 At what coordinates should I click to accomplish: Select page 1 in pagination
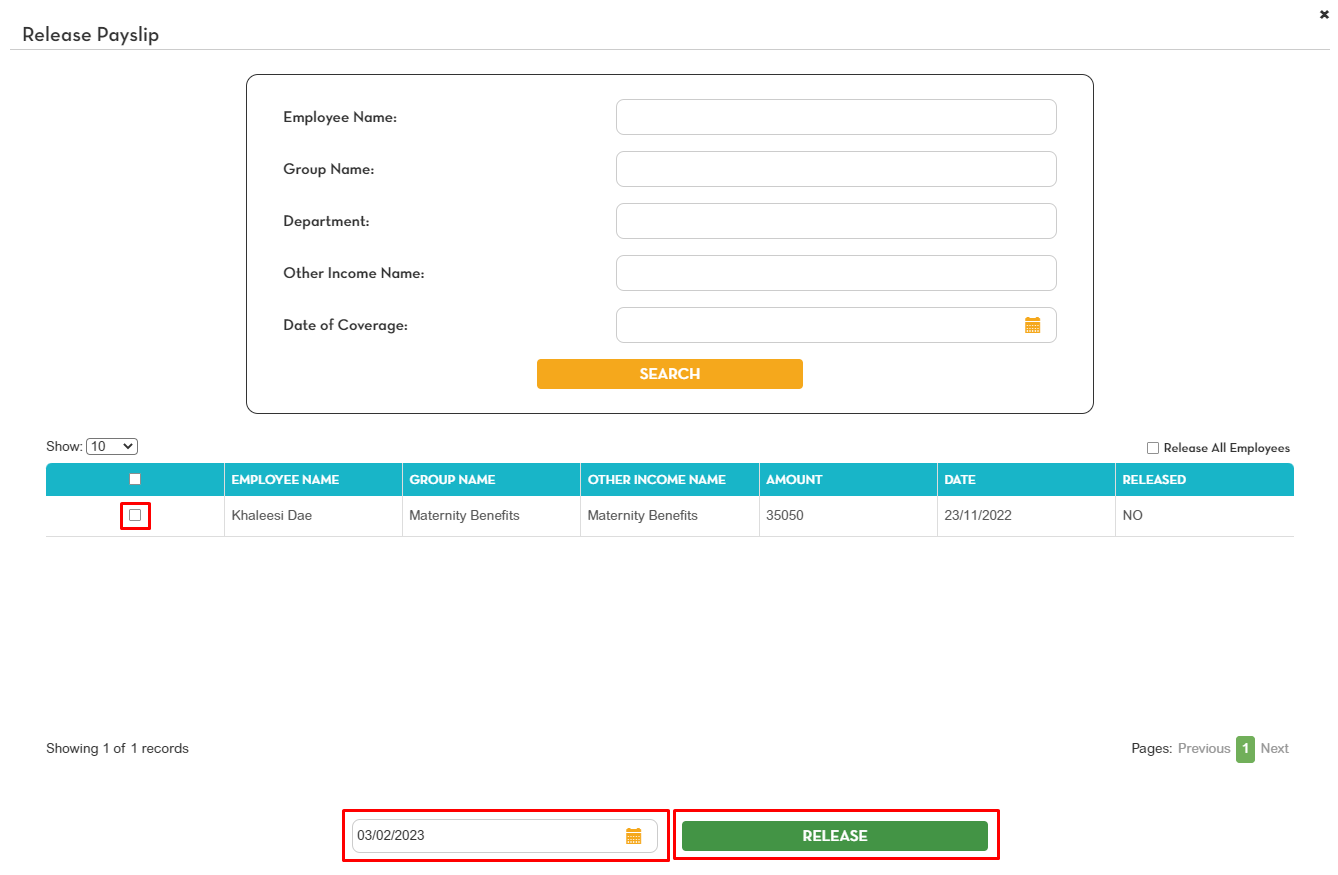coord(1245,749)
